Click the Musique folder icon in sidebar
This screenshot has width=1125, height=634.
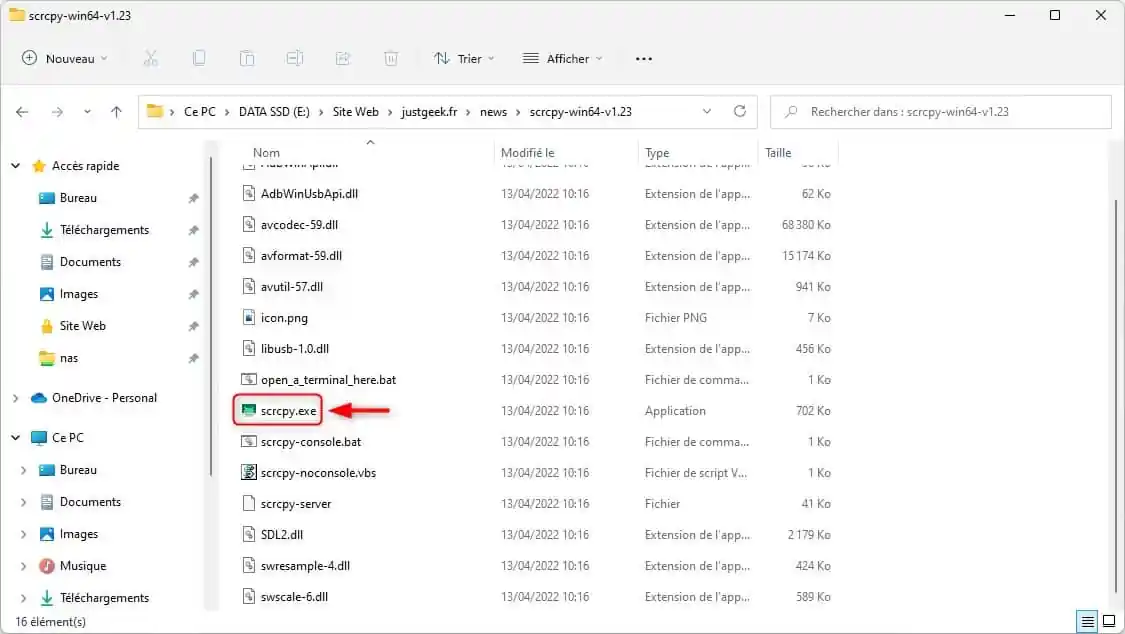pos(47,566)
